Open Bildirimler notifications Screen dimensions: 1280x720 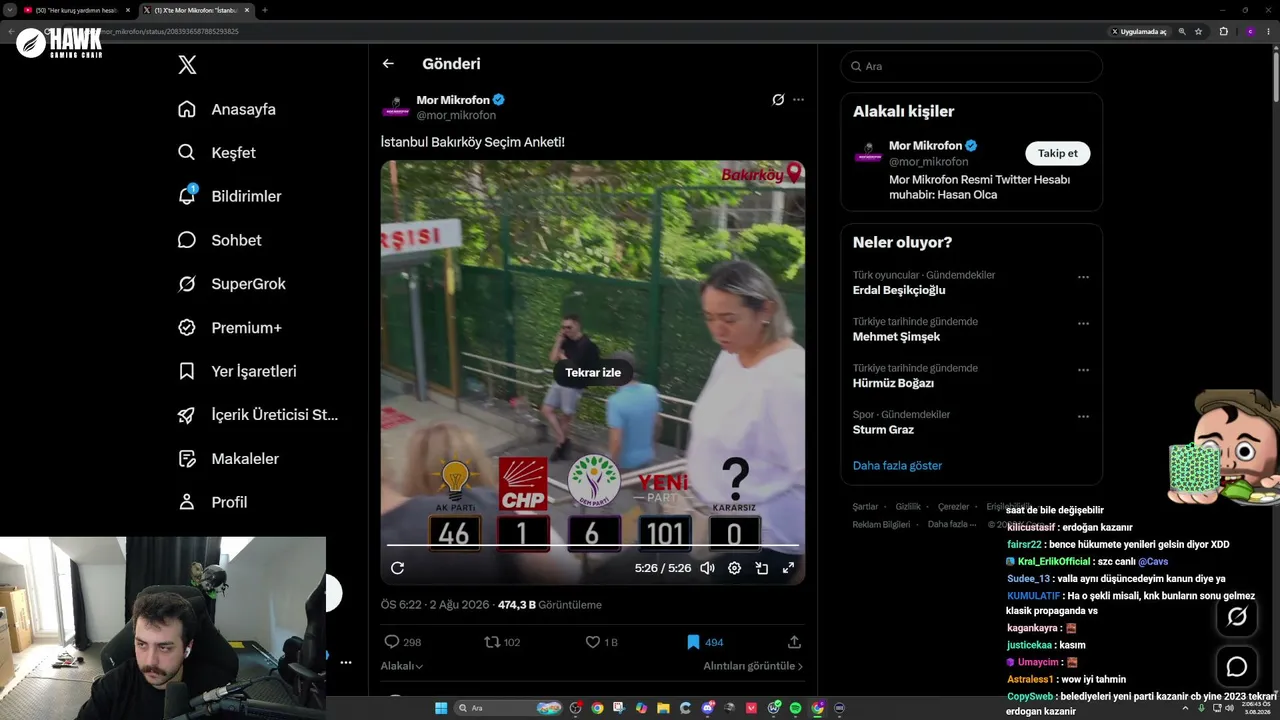point(230,196)
